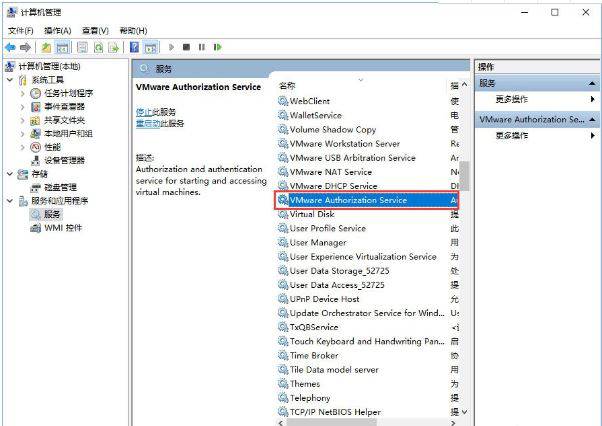Click User Manager gear icon
This screenshot has height=426, width=602.
point(283,243)
